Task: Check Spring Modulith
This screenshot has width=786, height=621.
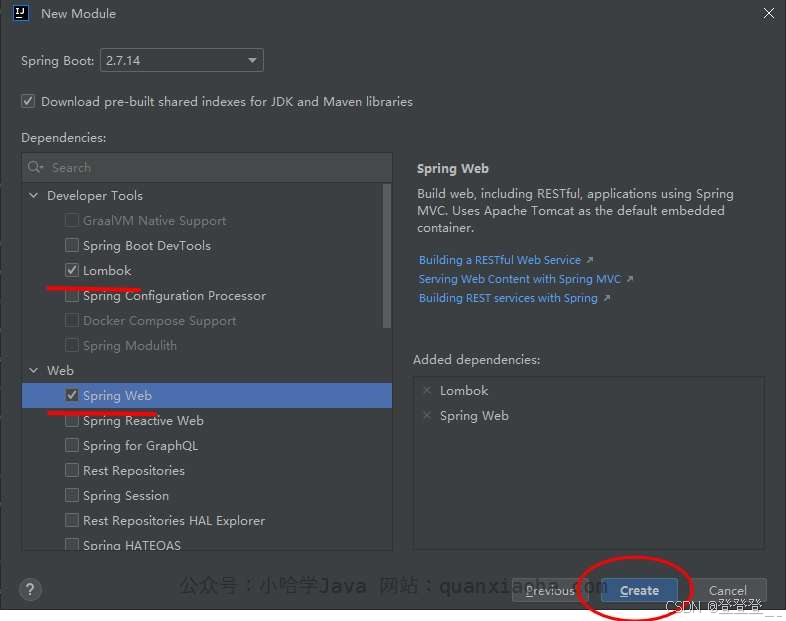Action: pyautogui.click(x=72, y=345)
